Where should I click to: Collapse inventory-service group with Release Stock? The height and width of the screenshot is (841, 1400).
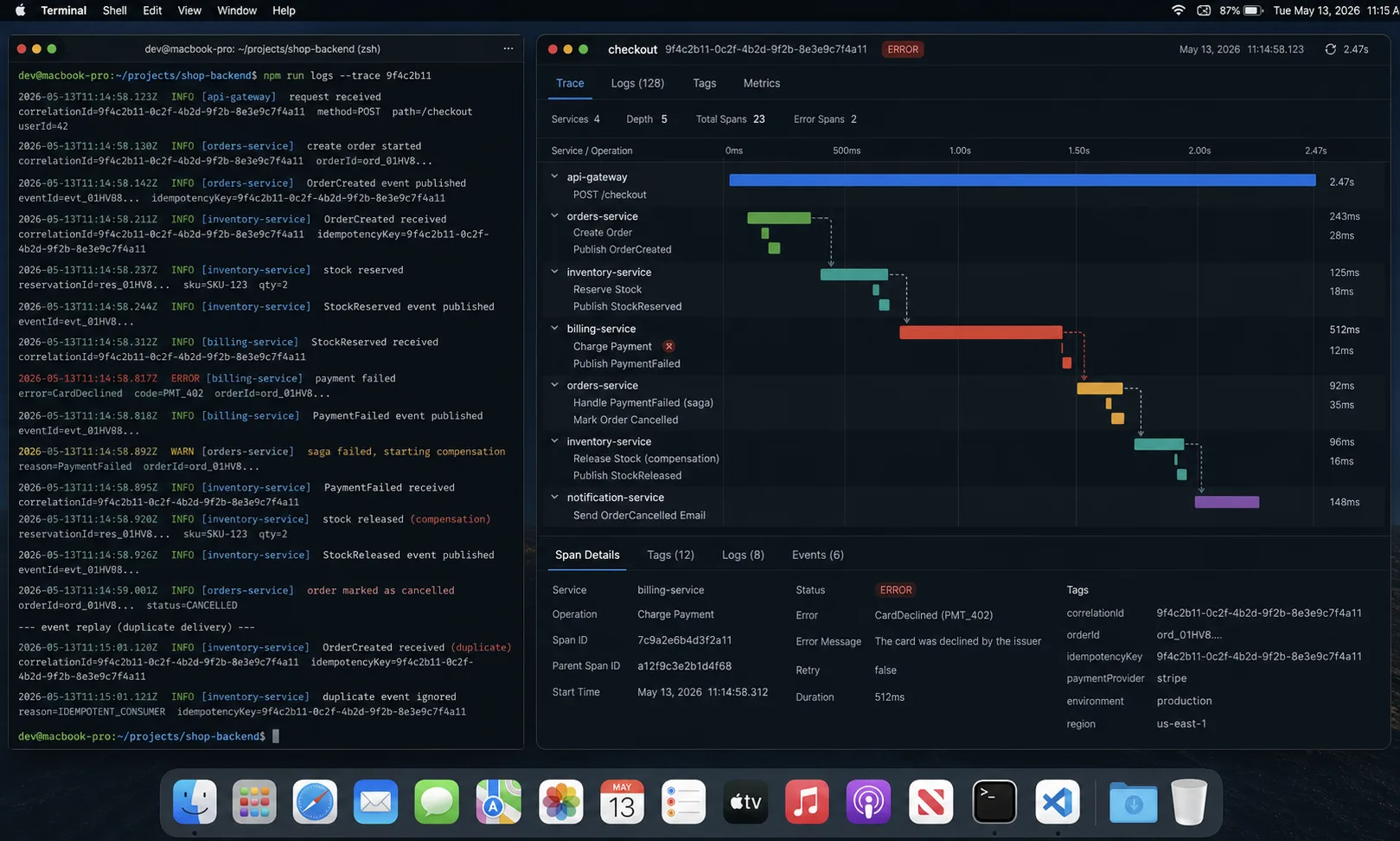pyautogui.click(x=554, y=441)
